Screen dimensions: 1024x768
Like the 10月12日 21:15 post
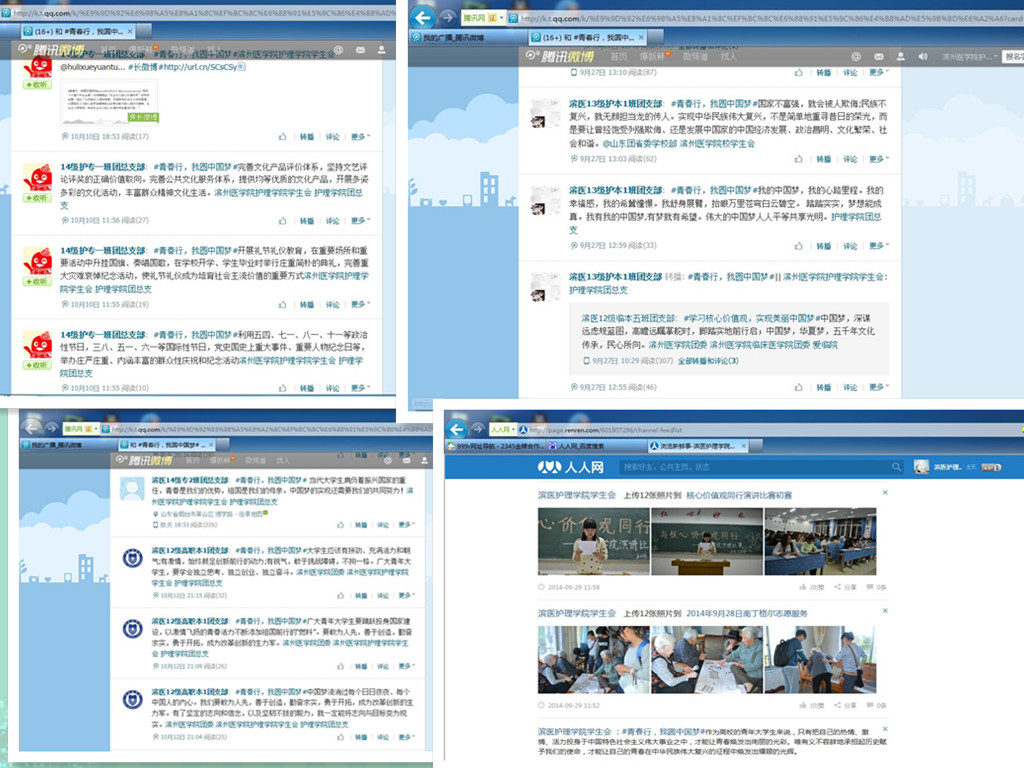tap(340, 596)
